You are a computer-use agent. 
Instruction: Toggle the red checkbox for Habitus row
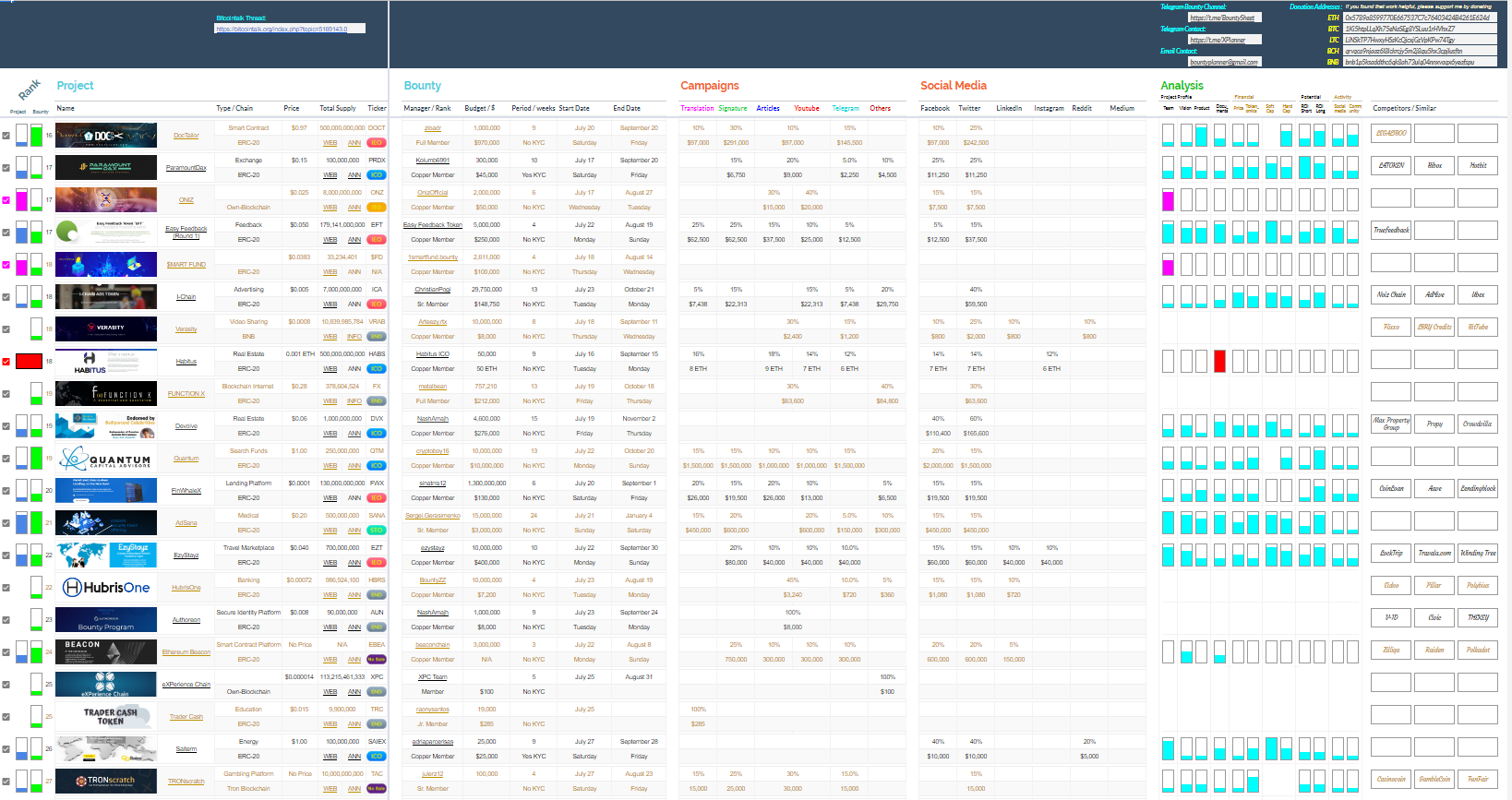6,362
